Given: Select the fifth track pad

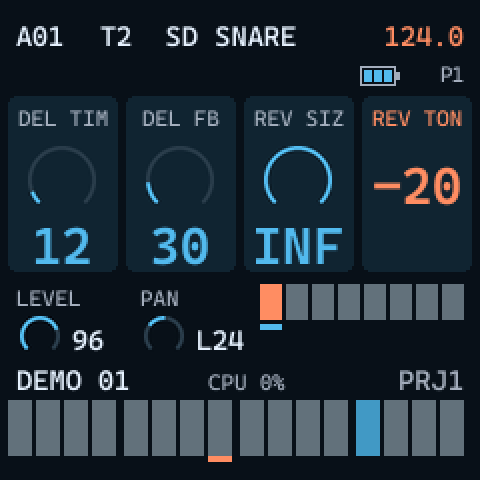Looking at the screenshot, I should [375, 302].
